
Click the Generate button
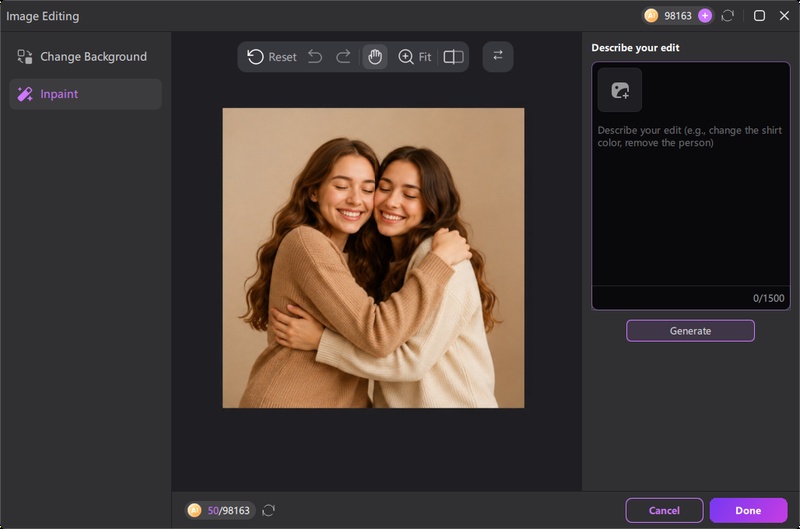(690, 331)
